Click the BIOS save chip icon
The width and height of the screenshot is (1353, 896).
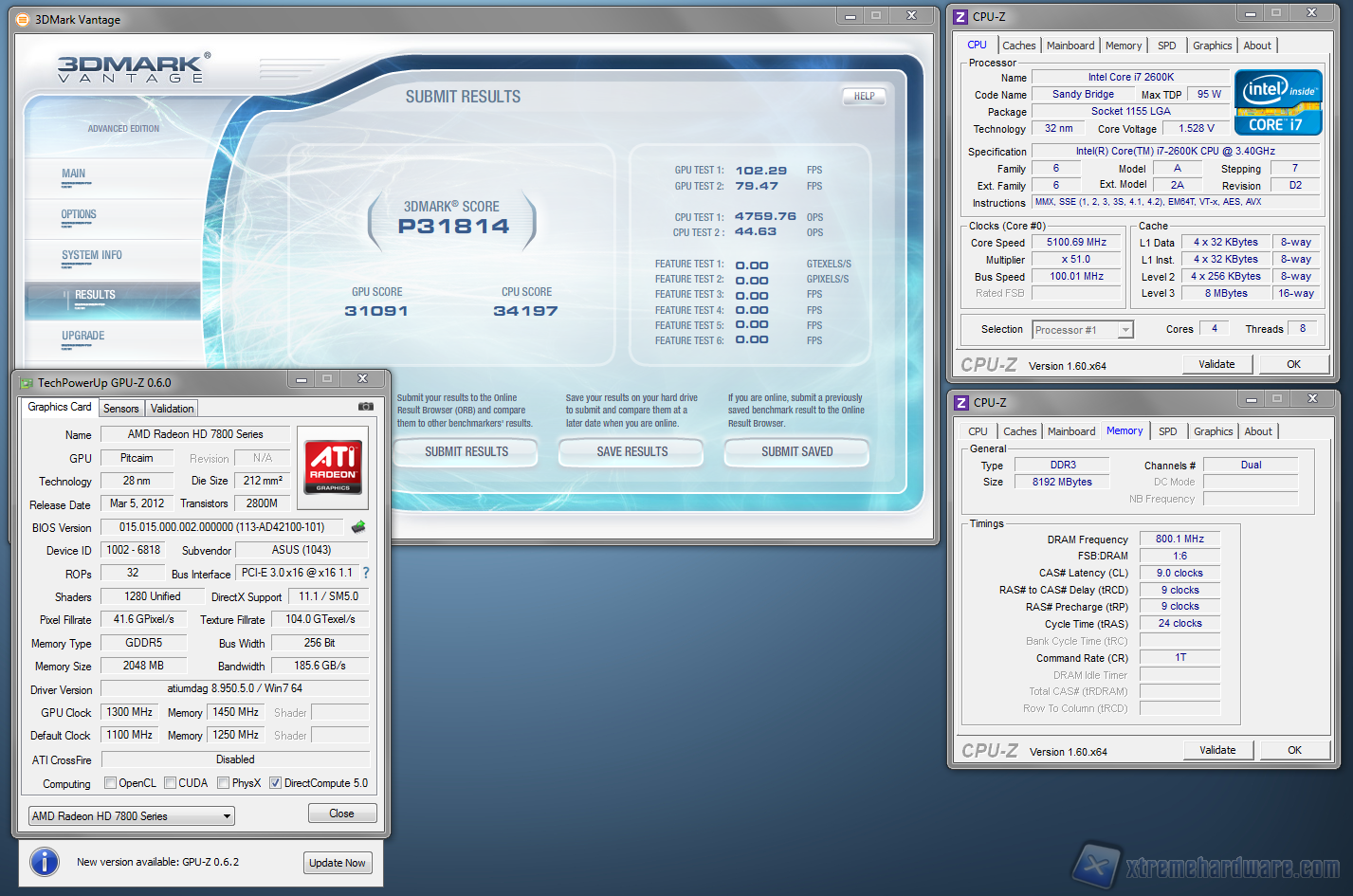[x=358, y=527]
